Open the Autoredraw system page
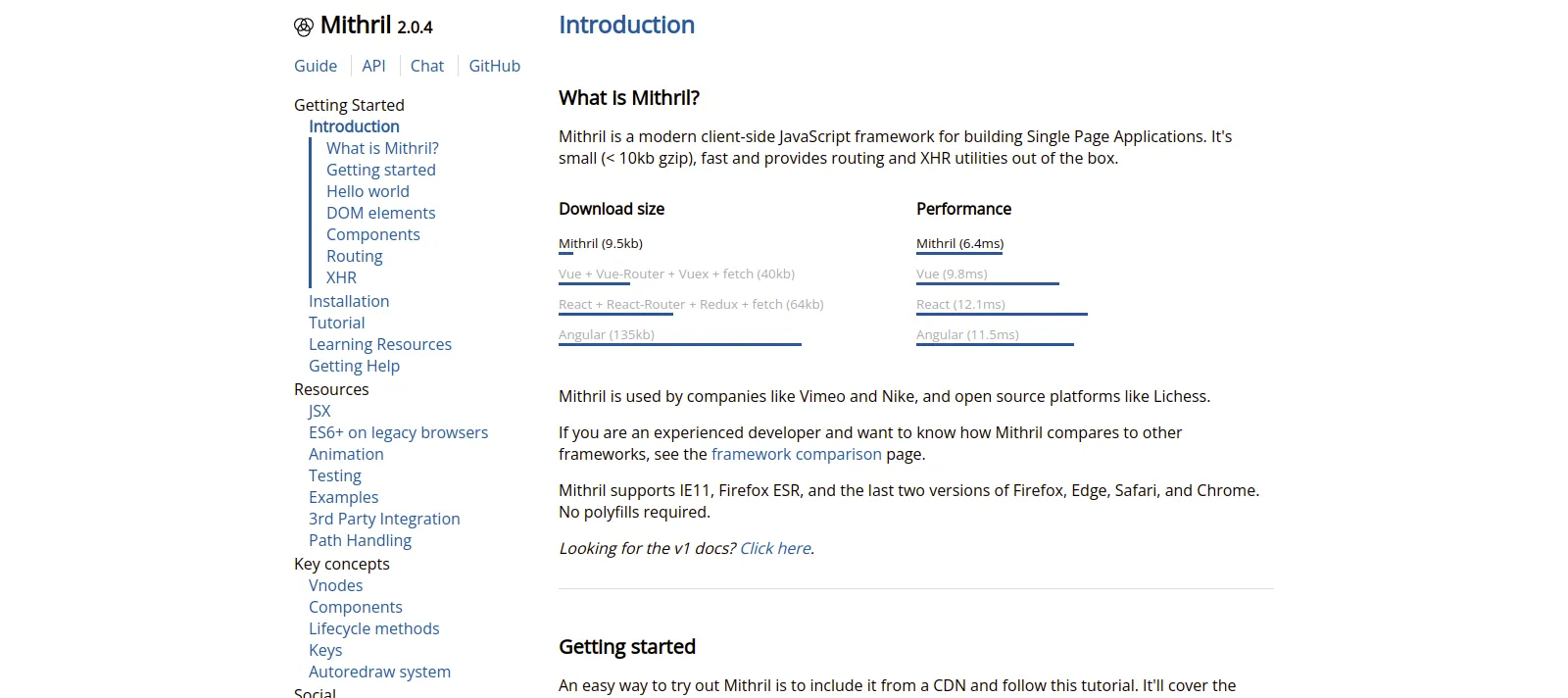The height and width of the screenshot is (698, 1568). tap(379, 672)
